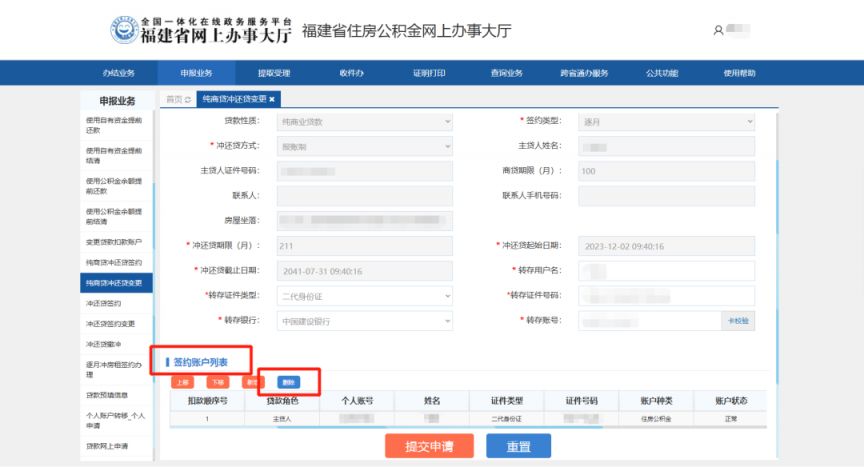Open 提取受理 in the top navigation
864x467 pixels.
274,73
